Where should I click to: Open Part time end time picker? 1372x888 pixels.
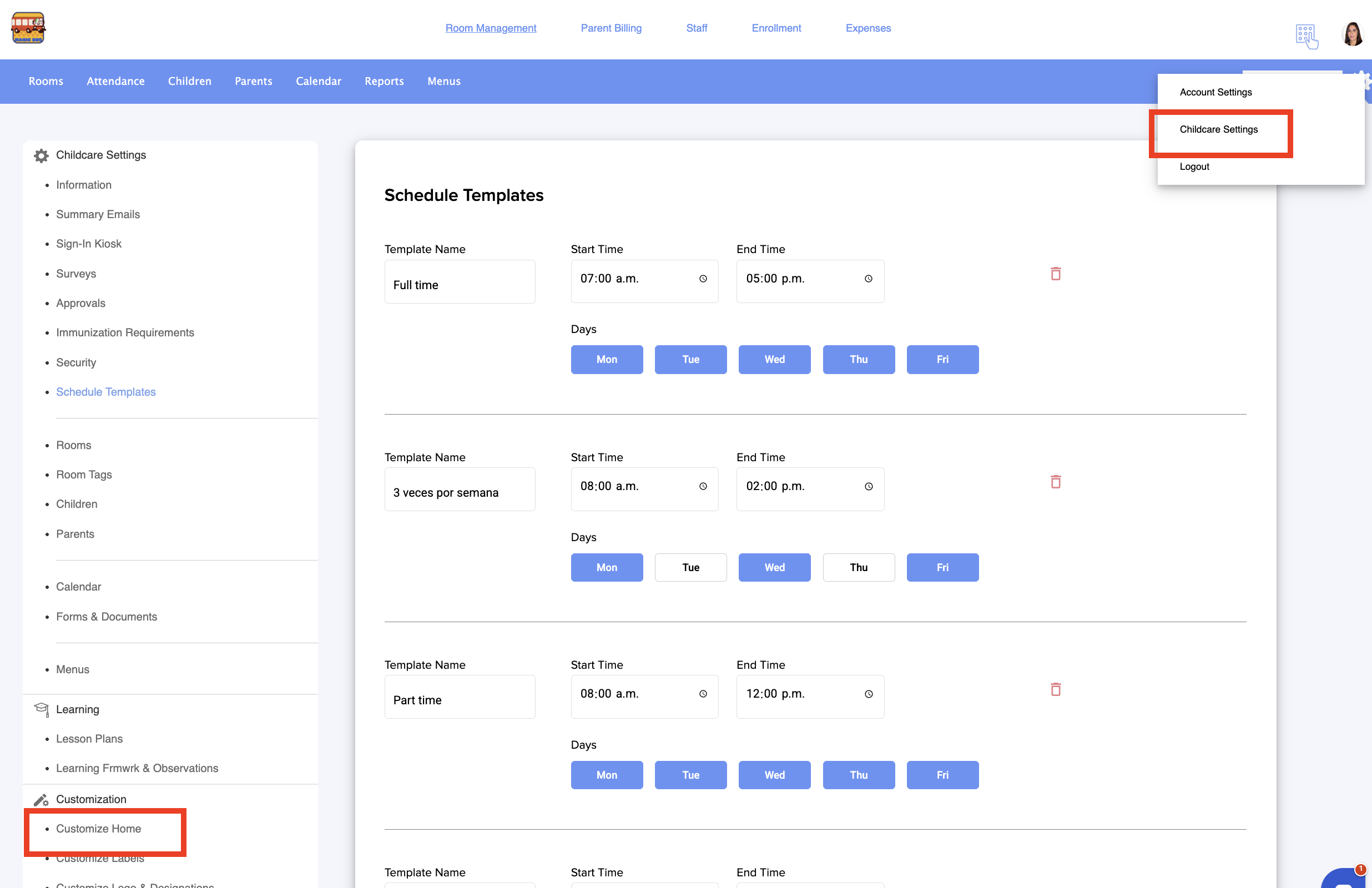pyautogui.click(x=868, y=694)
